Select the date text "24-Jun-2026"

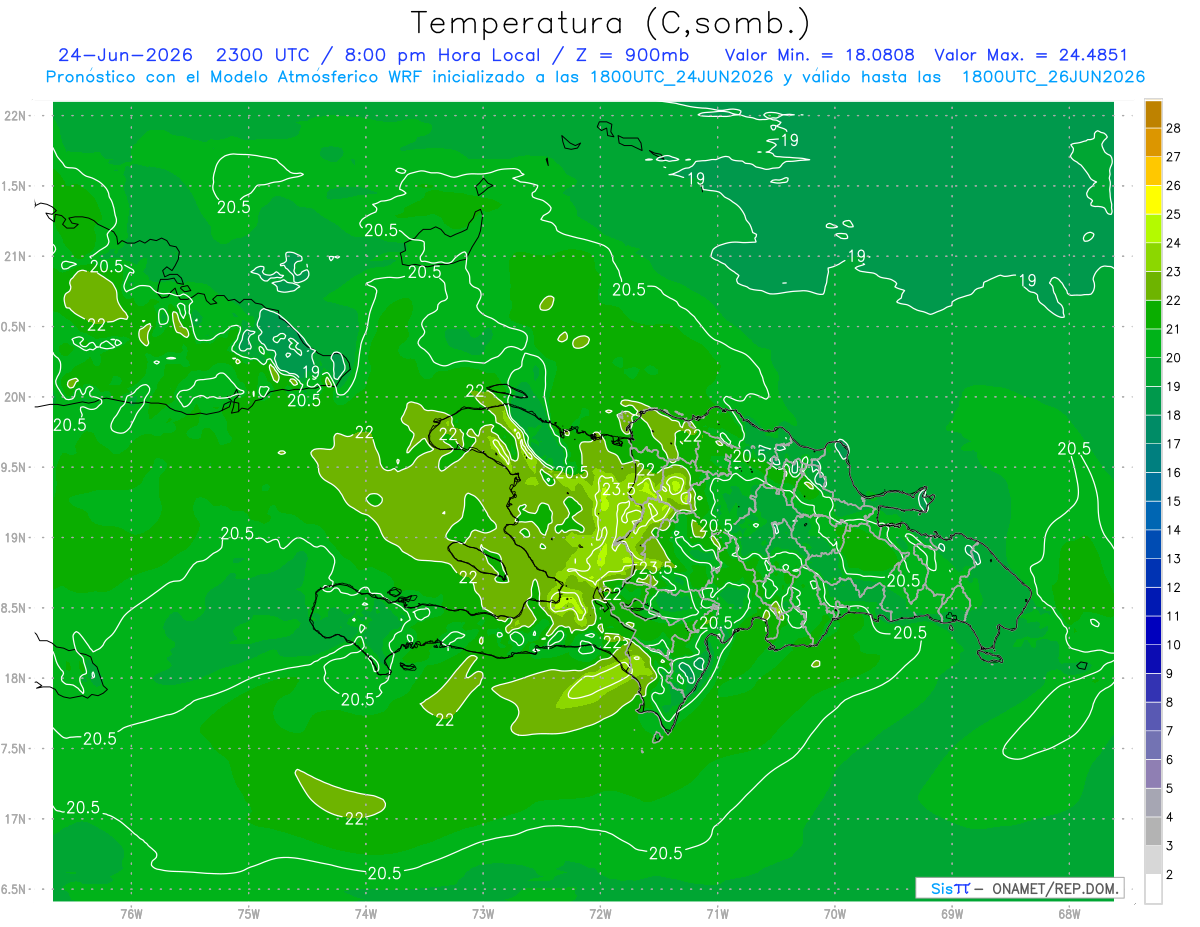pyautogui.click(x=125, y=55)
